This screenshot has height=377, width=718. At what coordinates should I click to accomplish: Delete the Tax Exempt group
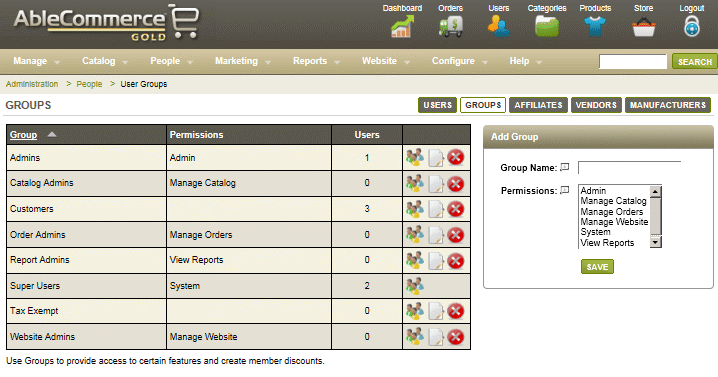[456, 311]
